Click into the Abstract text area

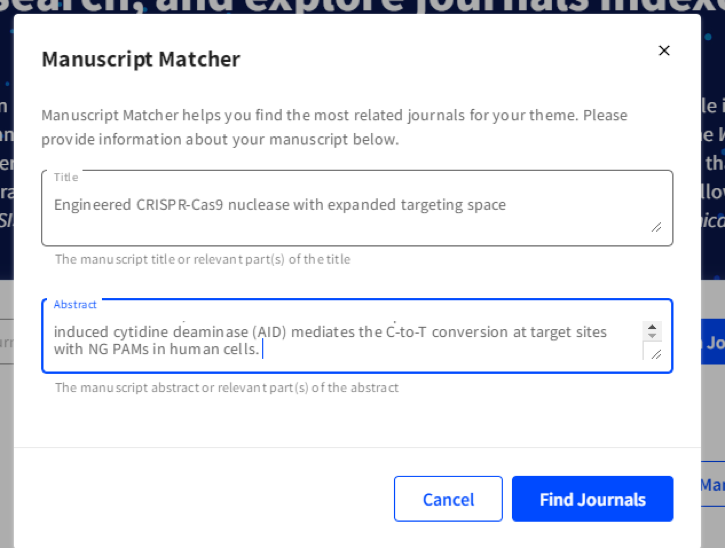(340, 340)
